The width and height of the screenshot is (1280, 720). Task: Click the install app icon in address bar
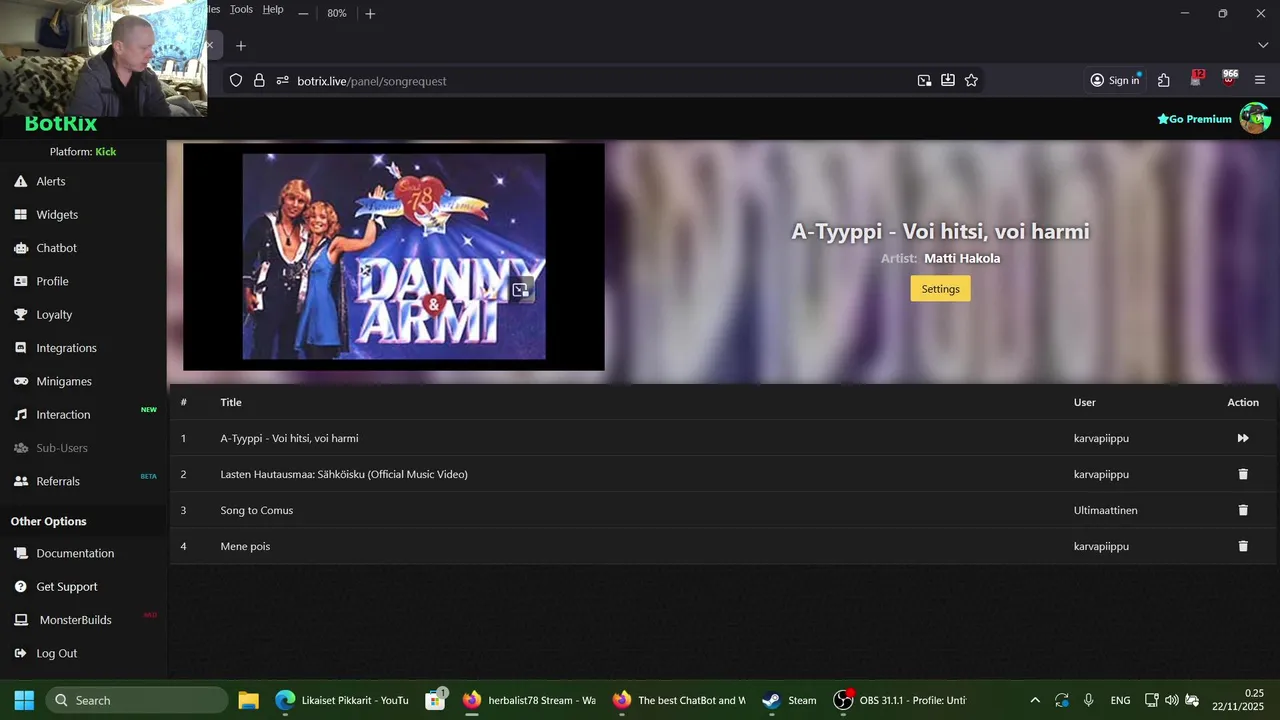click(x=948, y=80)
